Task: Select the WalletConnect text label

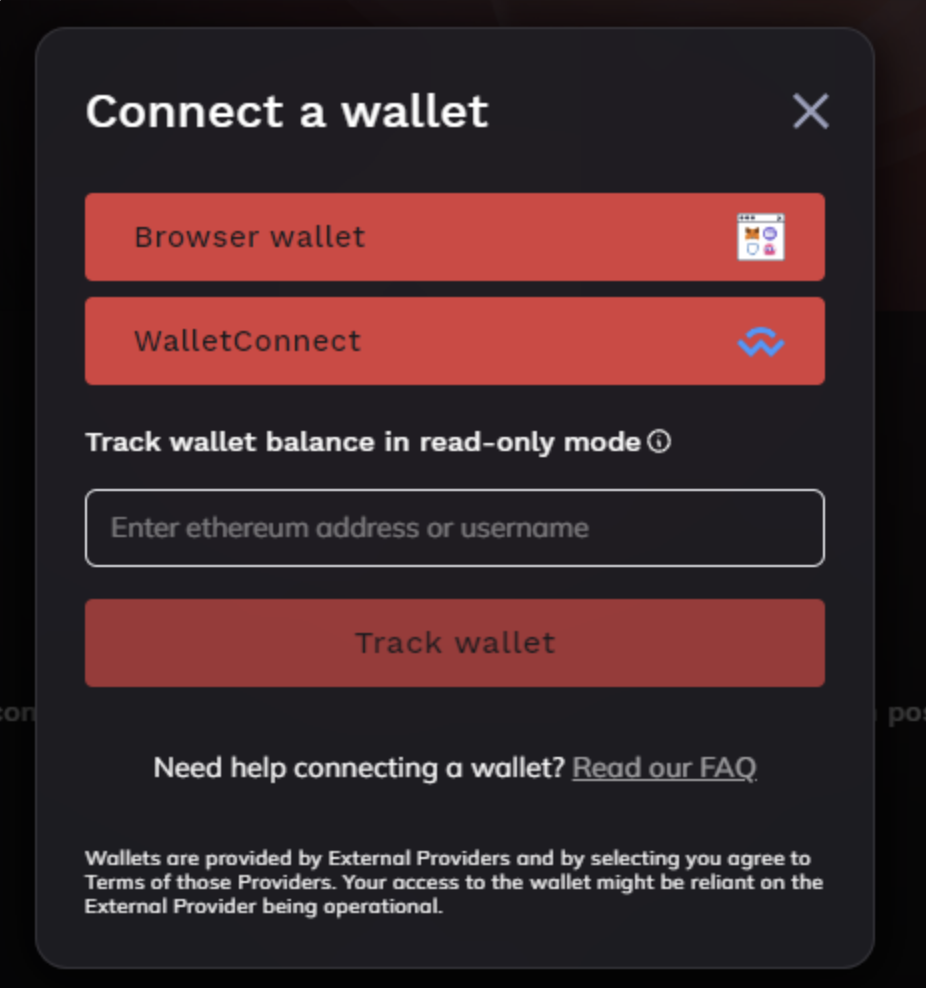Action: pos(248,341)
